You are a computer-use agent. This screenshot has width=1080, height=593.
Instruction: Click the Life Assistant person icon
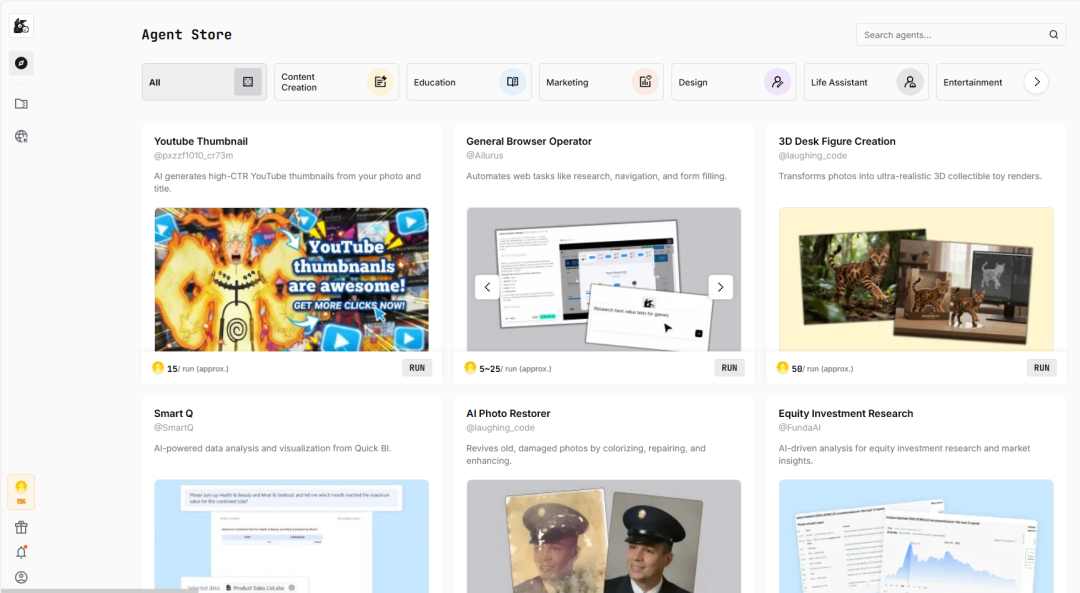click(x=910, y=82)
